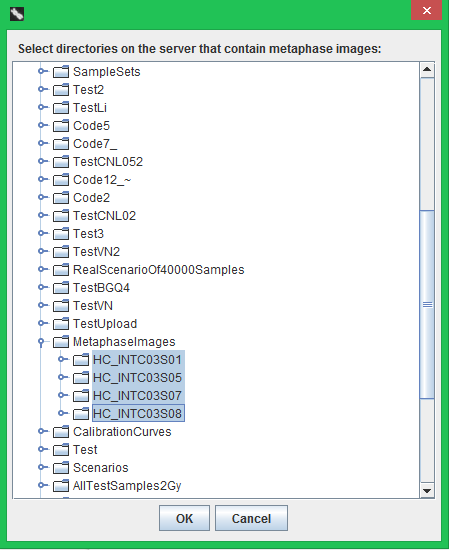The width and height of the screenshot is (449, 550).
Task: Select the TestCNL052 folder icon
Action: pos(61,162)
